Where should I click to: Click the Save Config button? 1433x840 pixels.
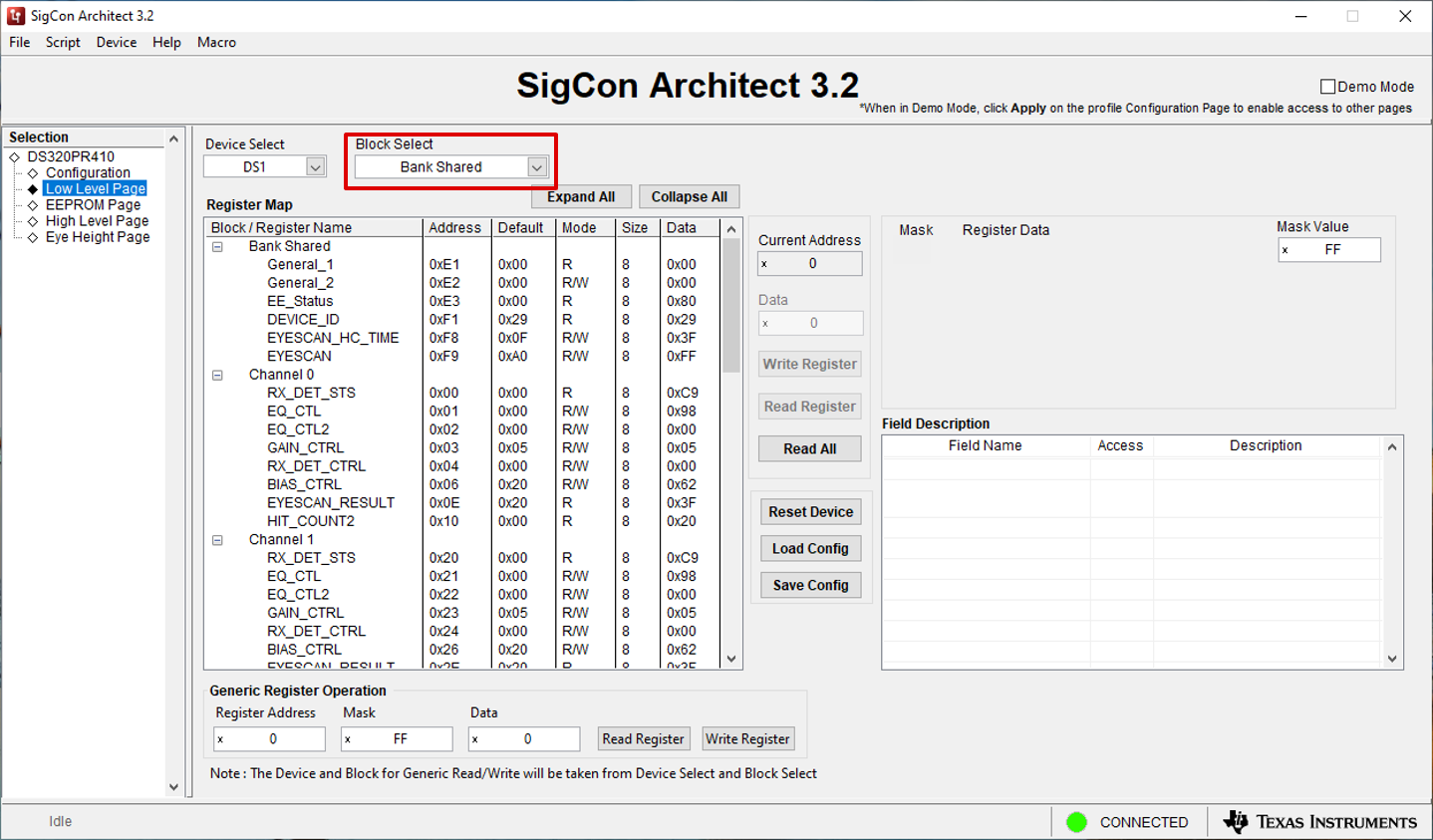coord(810,585)
